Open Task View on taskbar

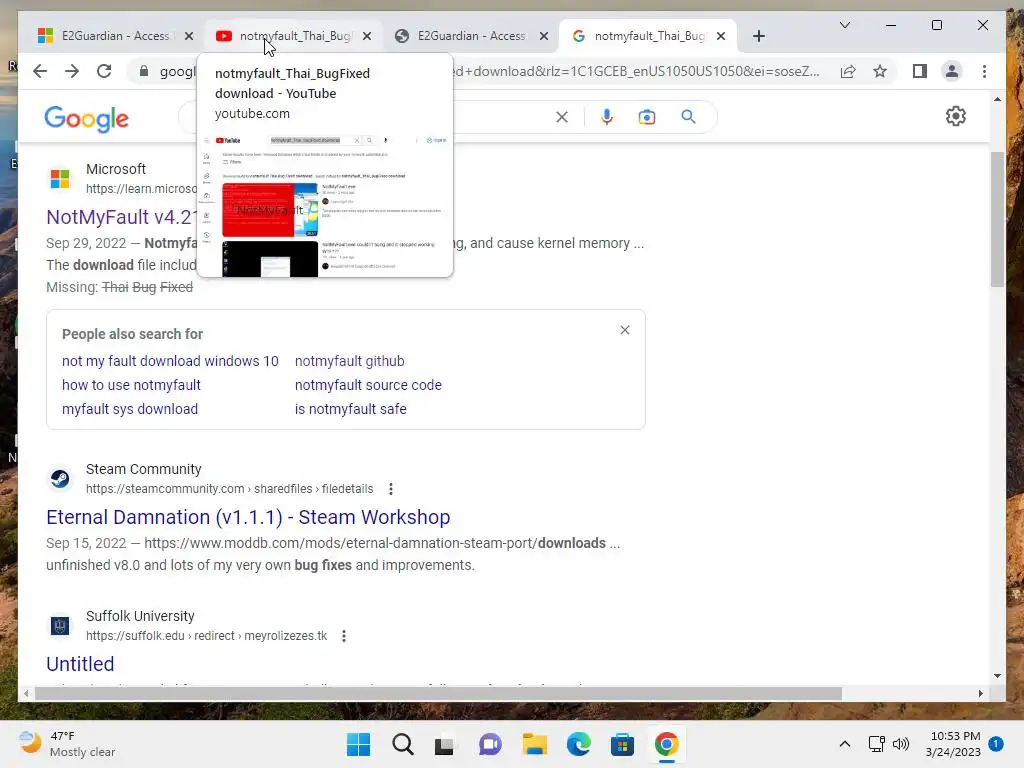tap(444, 744)
